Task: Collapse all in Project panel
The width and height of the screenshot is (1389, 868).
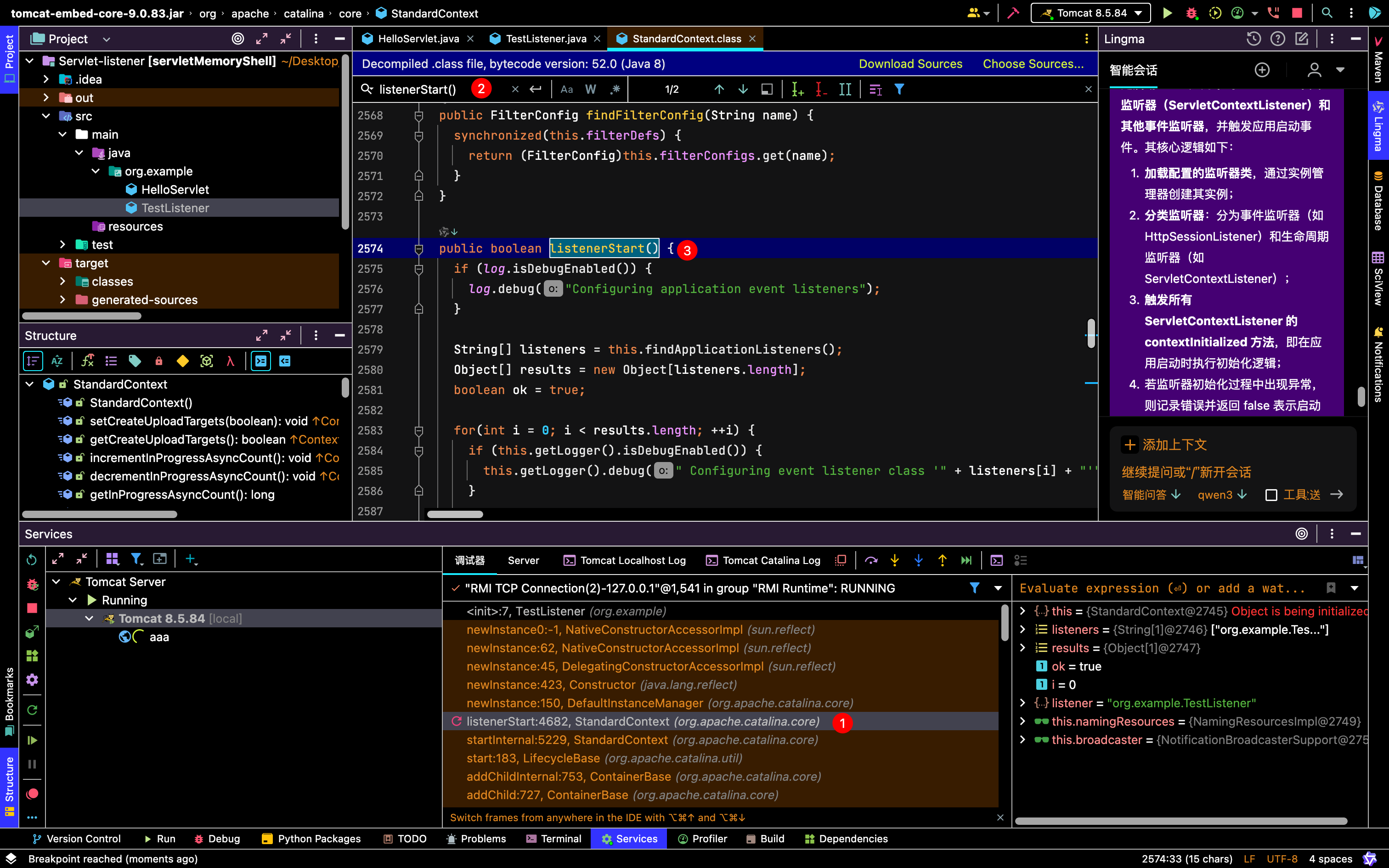Action: coord(285,39)
